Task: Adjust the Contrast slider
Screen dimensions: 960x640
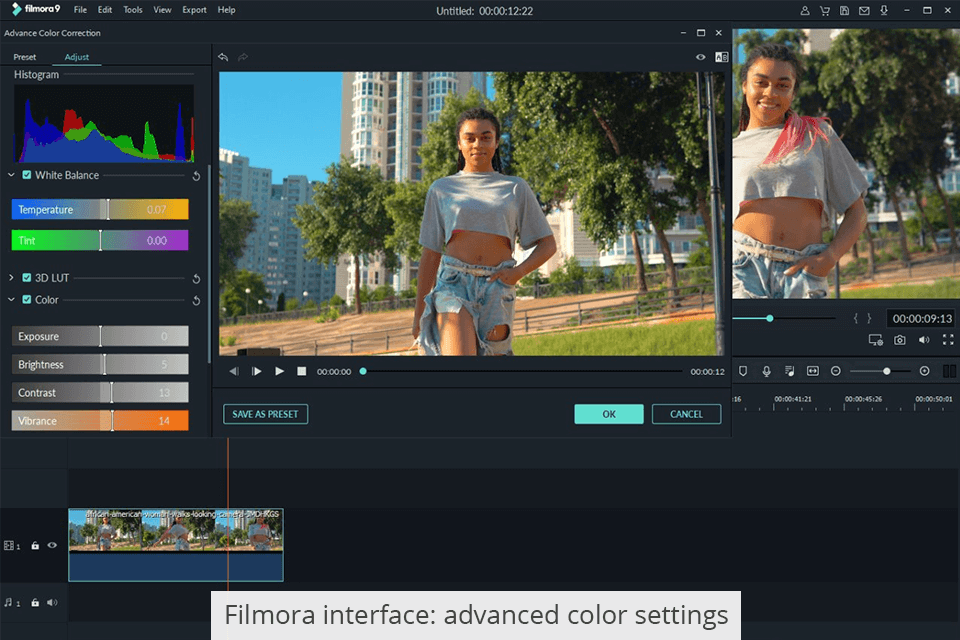Action: (100, 393)
